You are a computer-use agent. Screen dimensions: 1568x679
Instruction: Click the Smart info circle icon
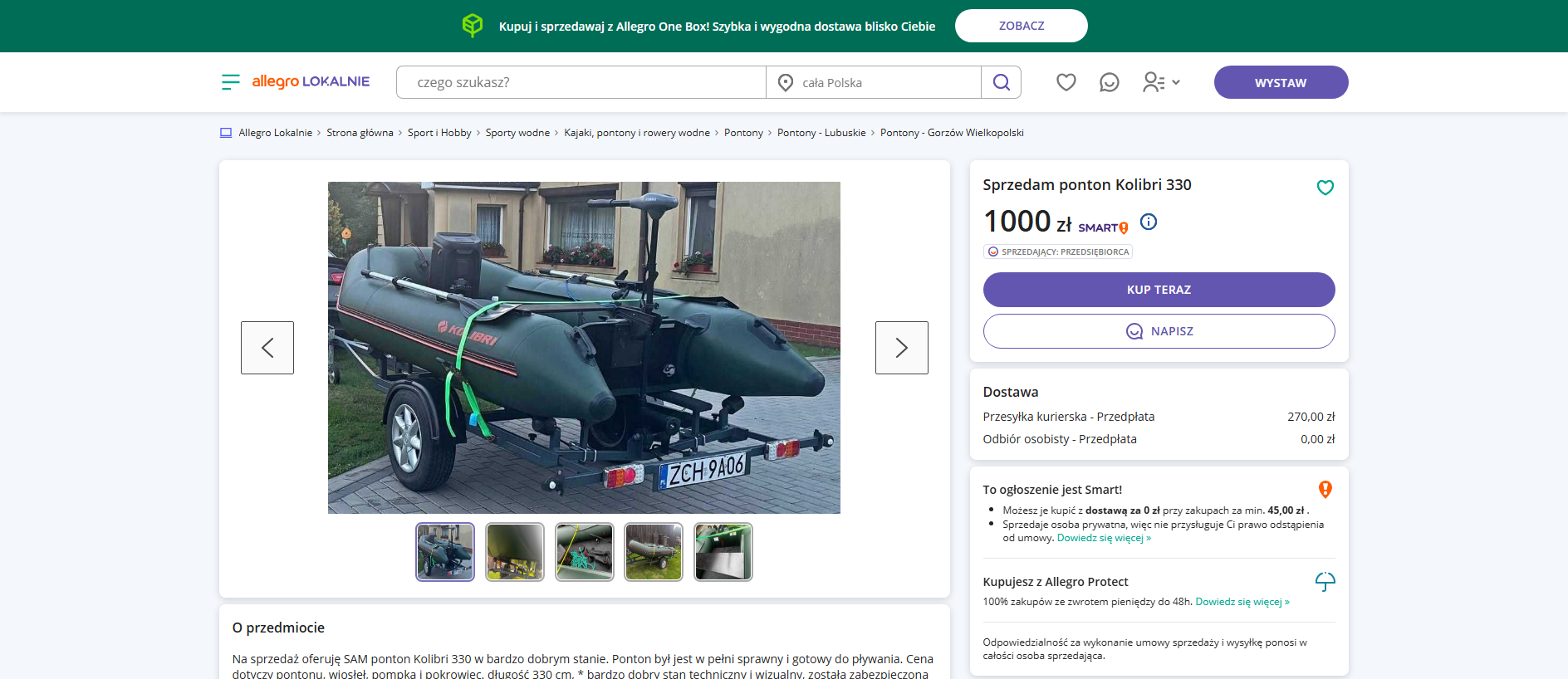pyautogui.click(x=1149, y=222)
